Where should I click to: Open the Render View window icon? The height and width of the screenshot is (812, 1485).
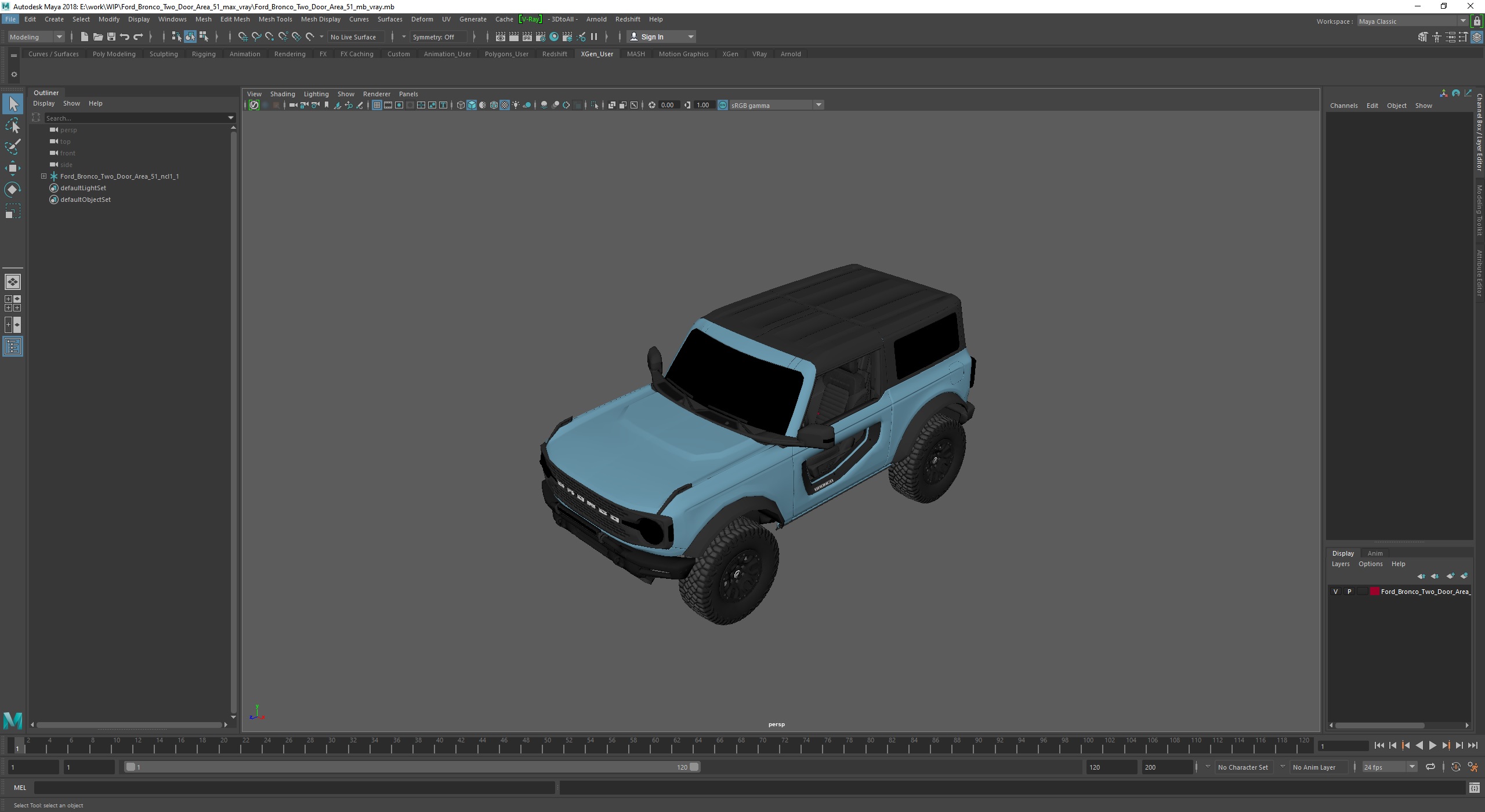(500, 37)
